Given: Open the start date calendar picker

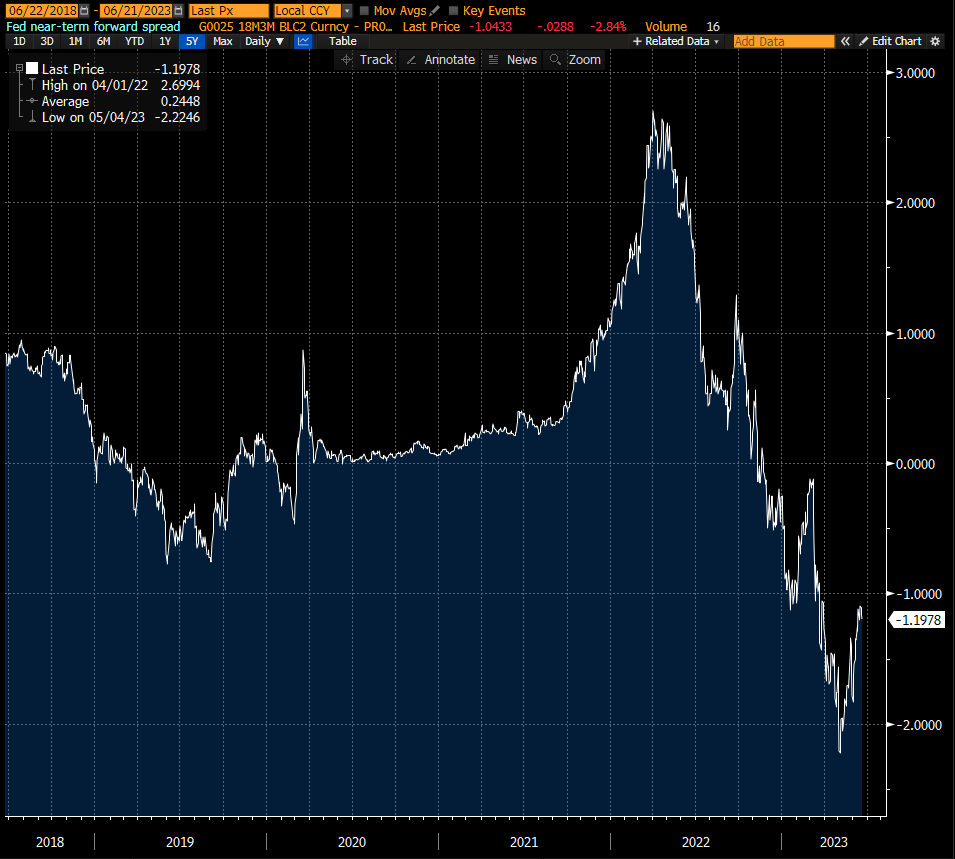Looking at the screenshot, I should point(83,10).
